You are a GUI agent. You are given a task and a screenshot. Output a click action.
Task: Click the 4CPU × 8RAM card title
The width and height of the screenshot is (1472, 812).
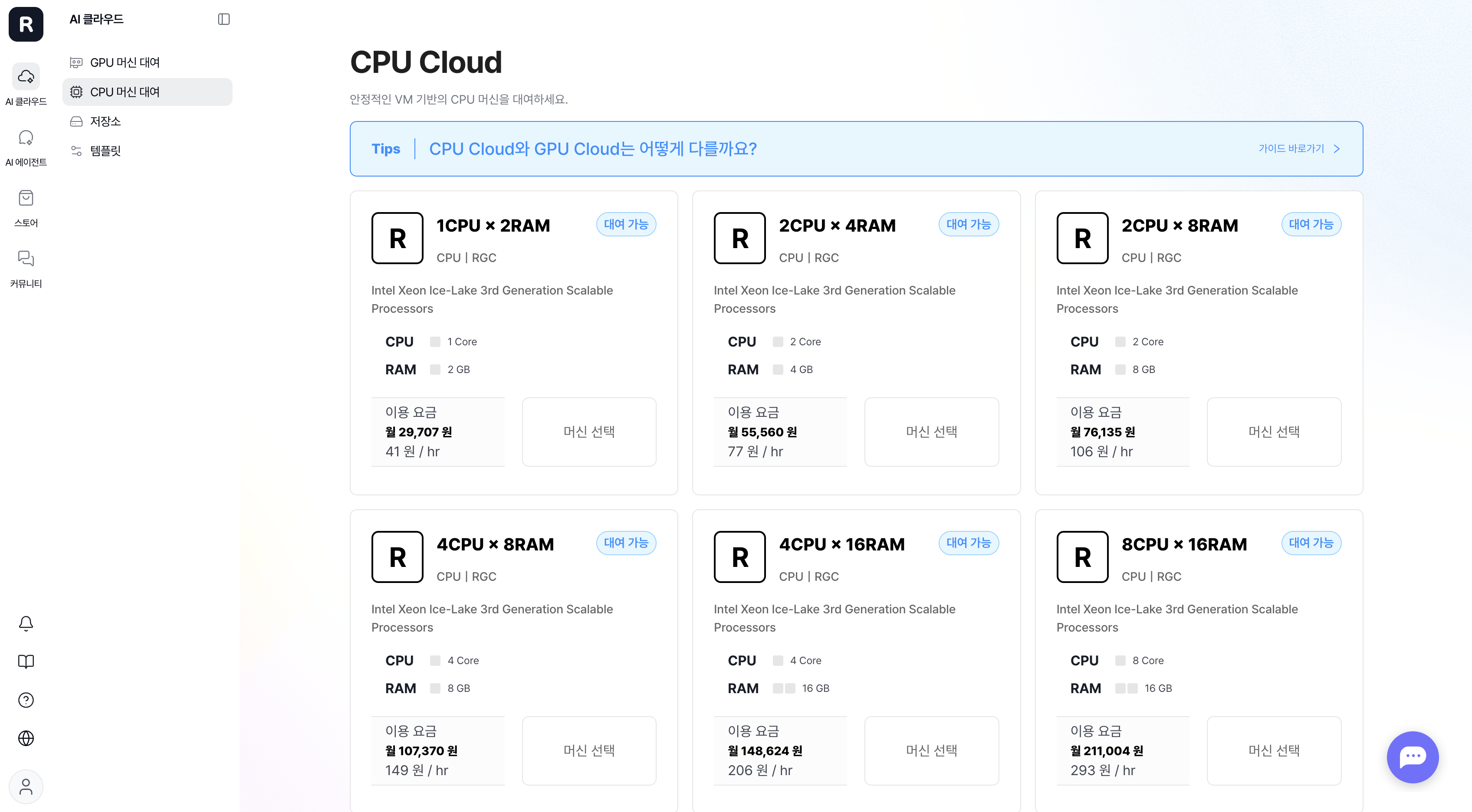(495, 544)
